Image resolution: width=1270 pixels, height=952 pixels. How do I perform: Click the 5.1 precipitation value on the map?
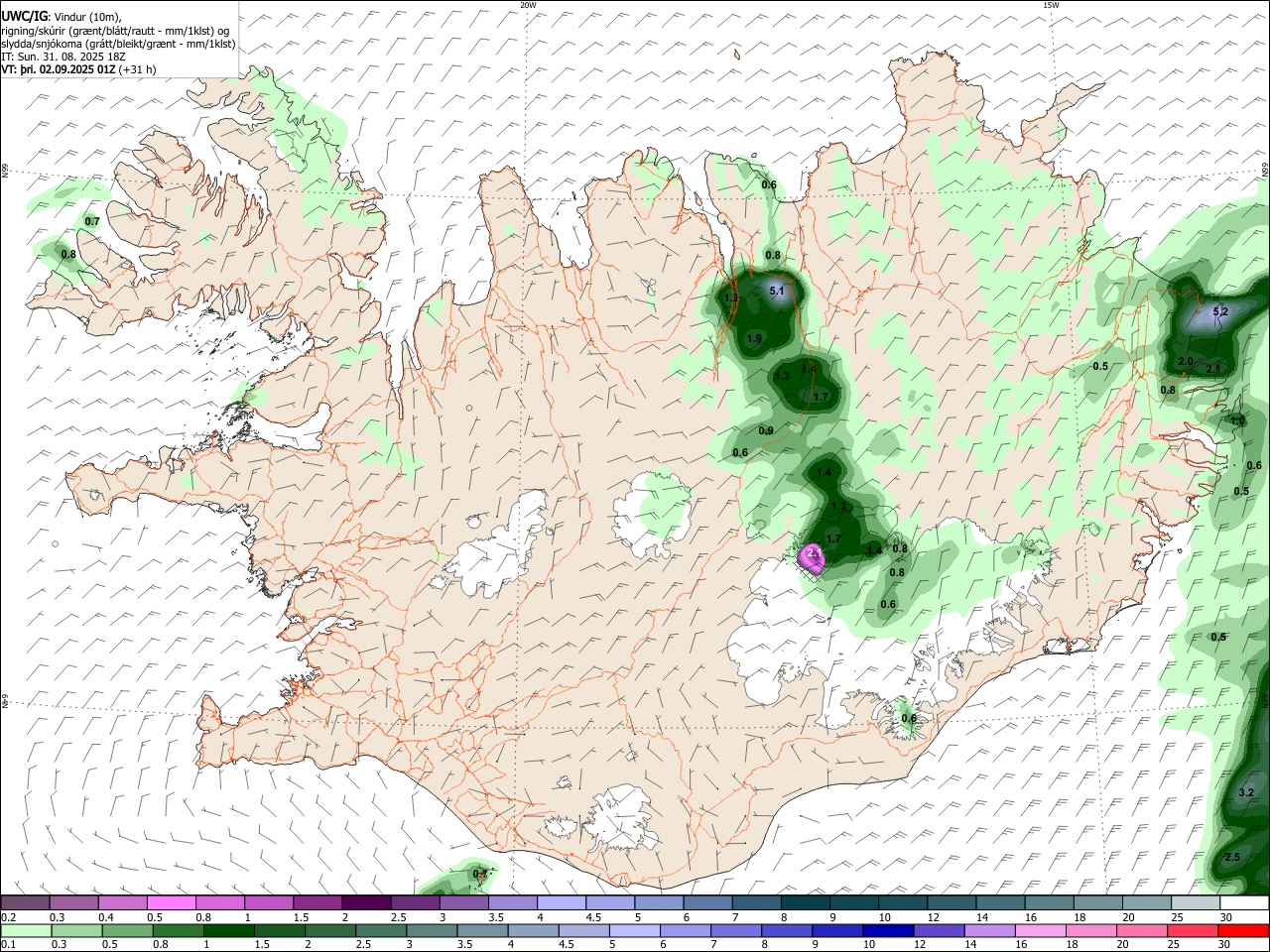tap(777, 291)
